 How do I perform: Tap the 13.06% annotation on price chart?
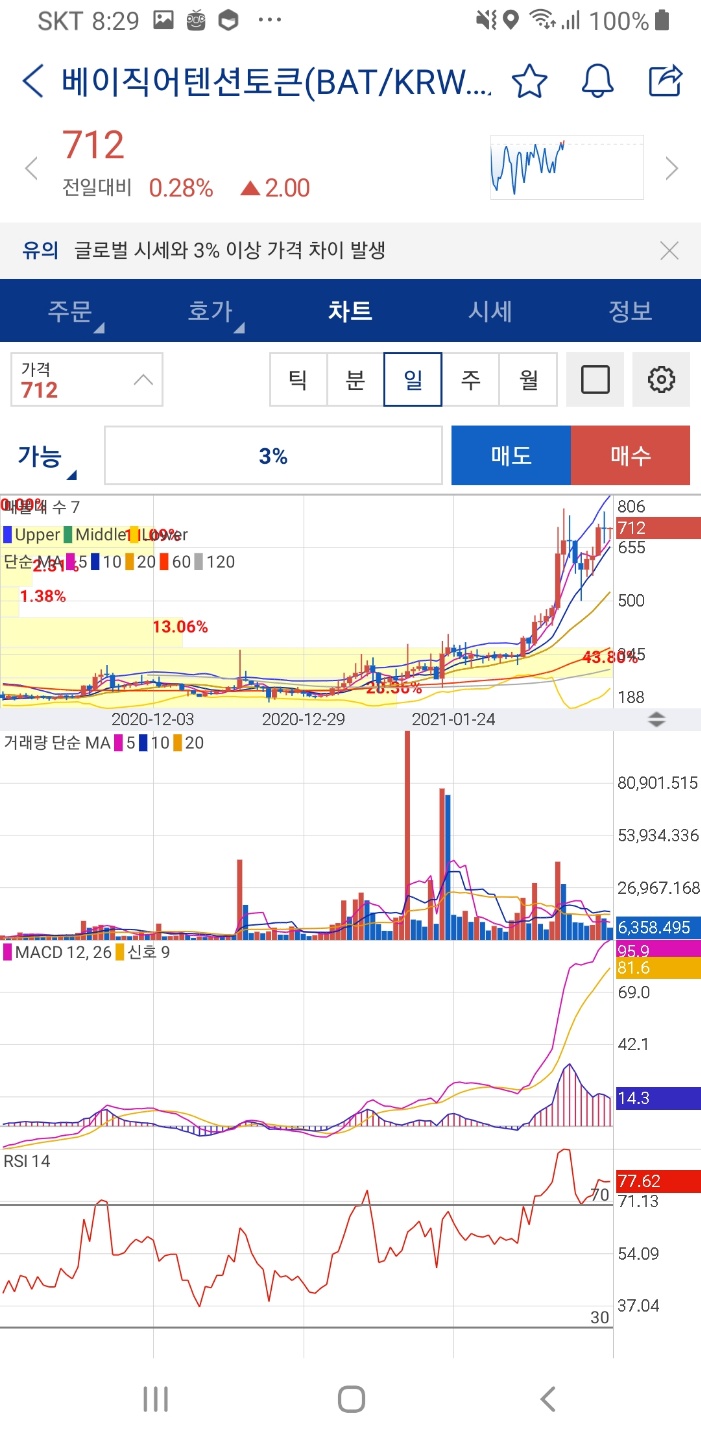(x=180, y=627)
